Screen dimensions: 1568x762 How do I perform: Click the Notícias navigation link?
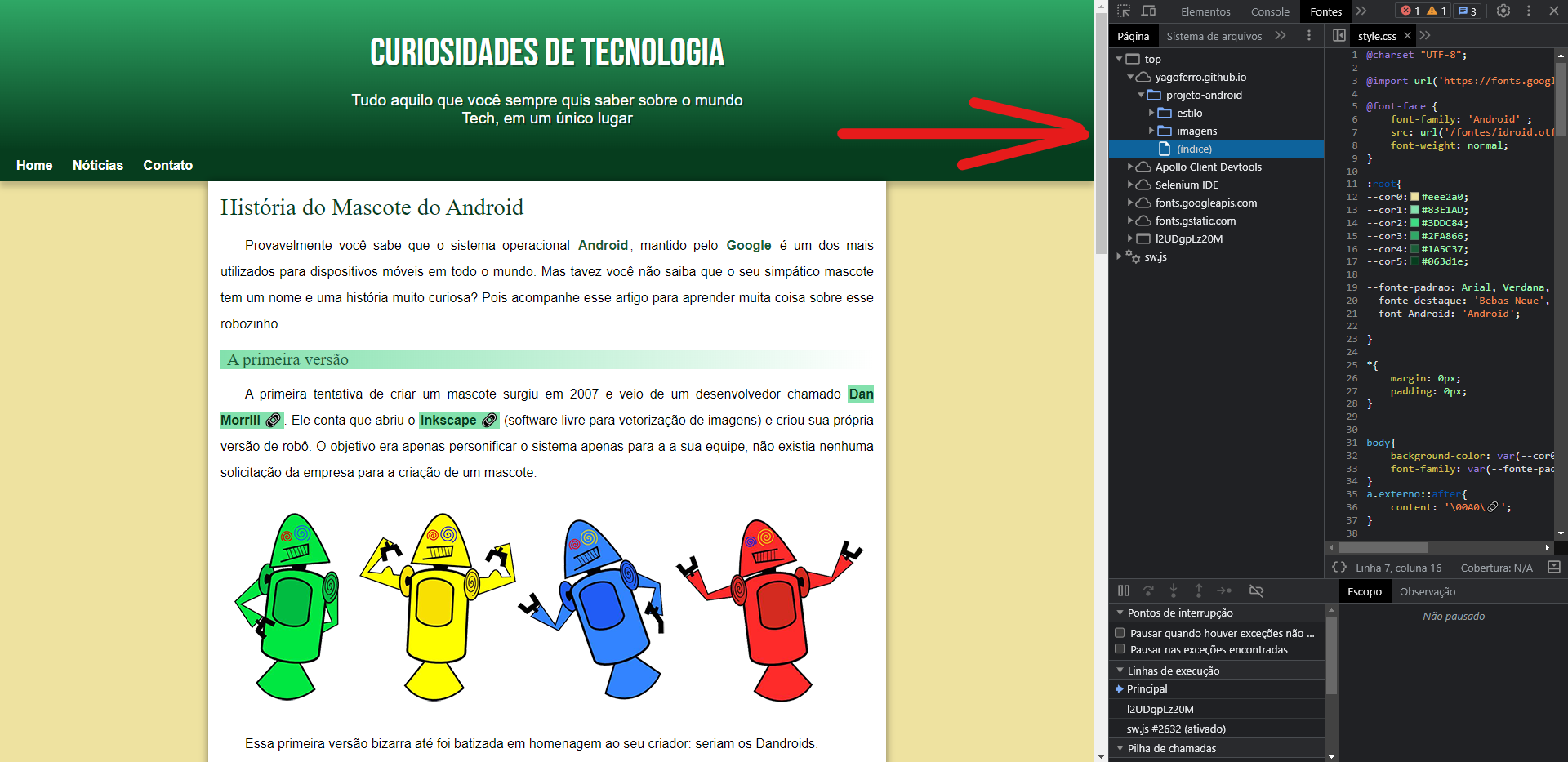pyautogui.click(x=97, y=165)
